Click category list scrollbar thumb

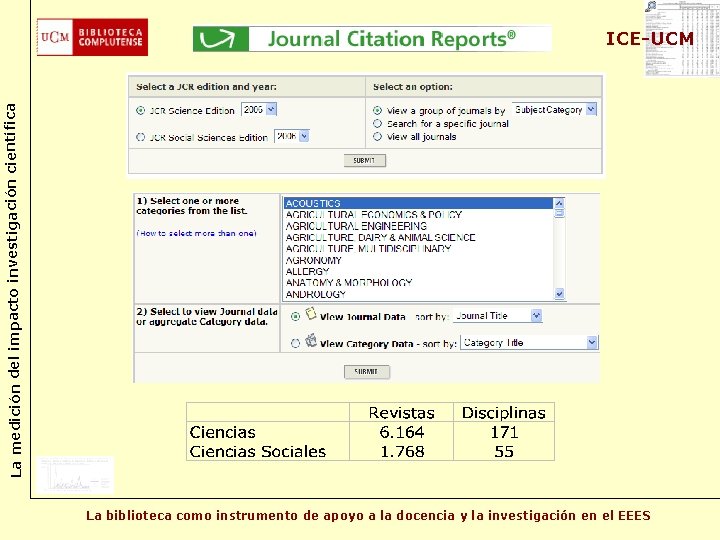[x=559, y=213]
